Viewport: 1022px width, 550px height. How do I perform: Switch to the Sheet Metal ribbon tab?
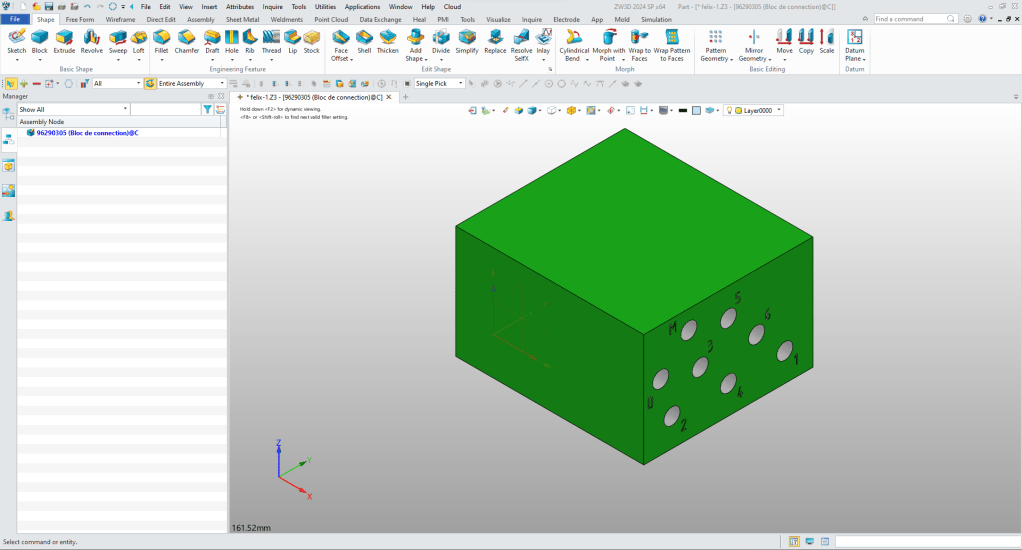click(x=242, y=19)
